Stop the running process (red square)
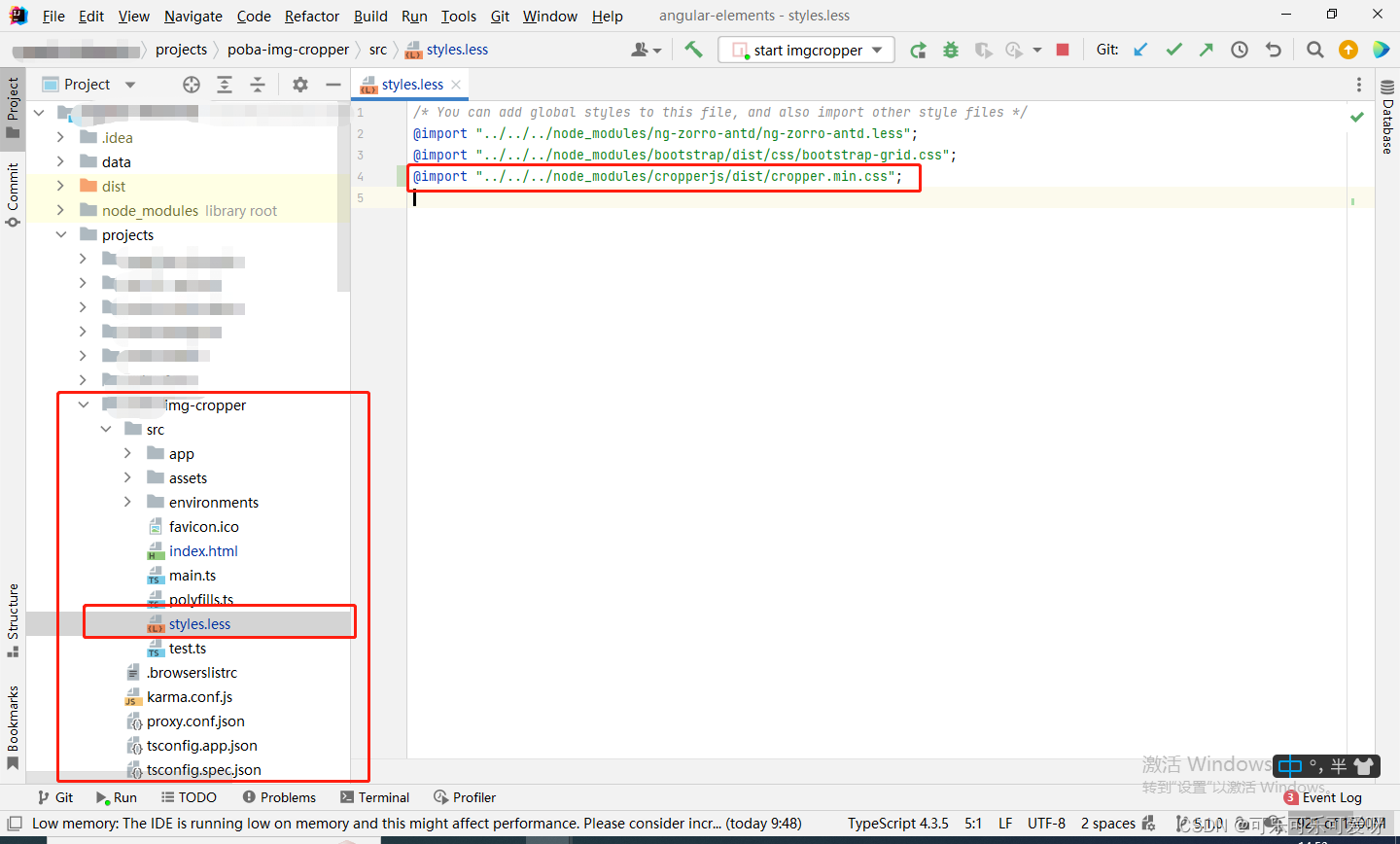Screen dimensions: 1400x844 click(1063, 50)
